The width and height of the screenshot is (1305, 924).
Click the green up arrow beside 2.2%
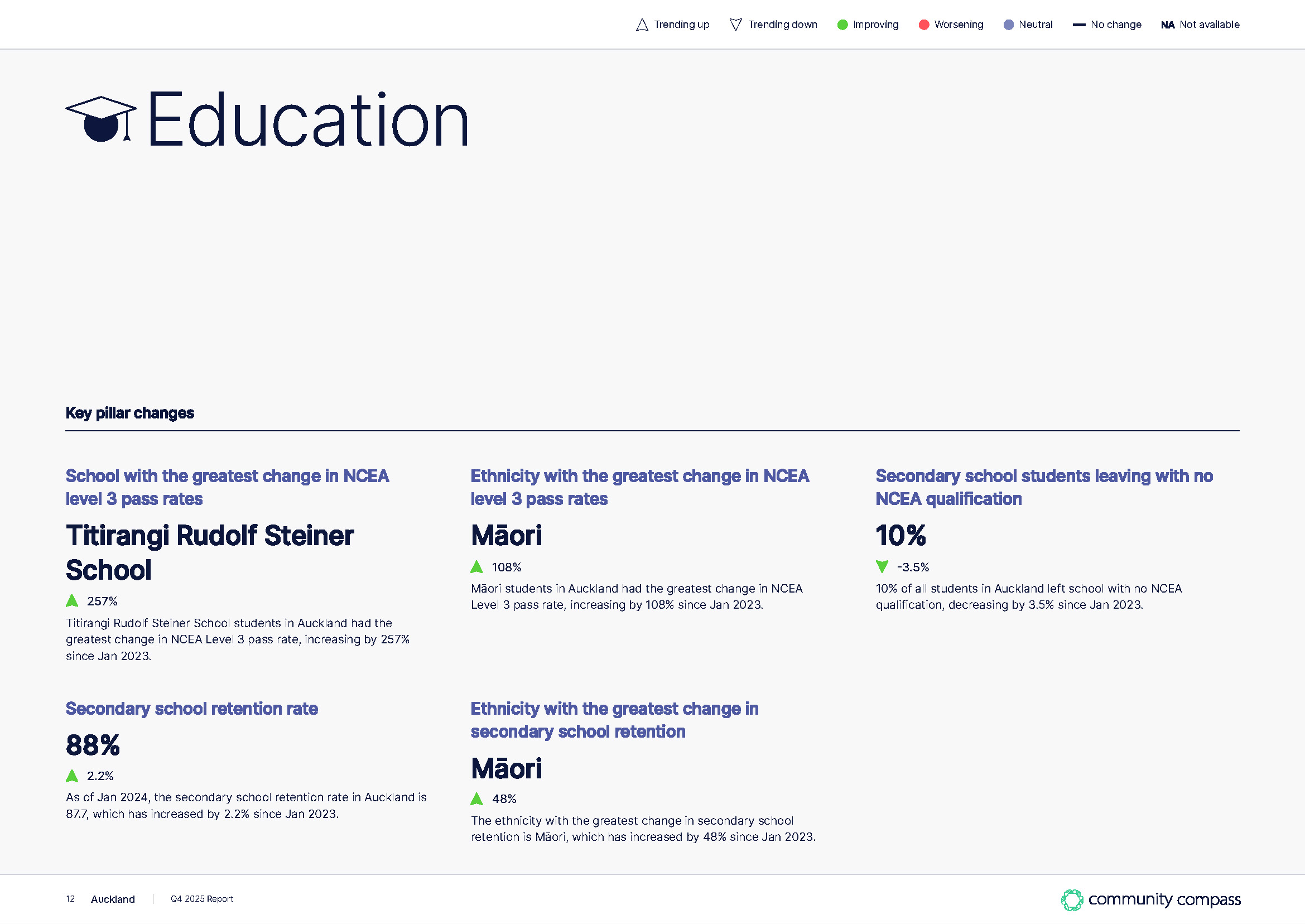tap(72, 776)
